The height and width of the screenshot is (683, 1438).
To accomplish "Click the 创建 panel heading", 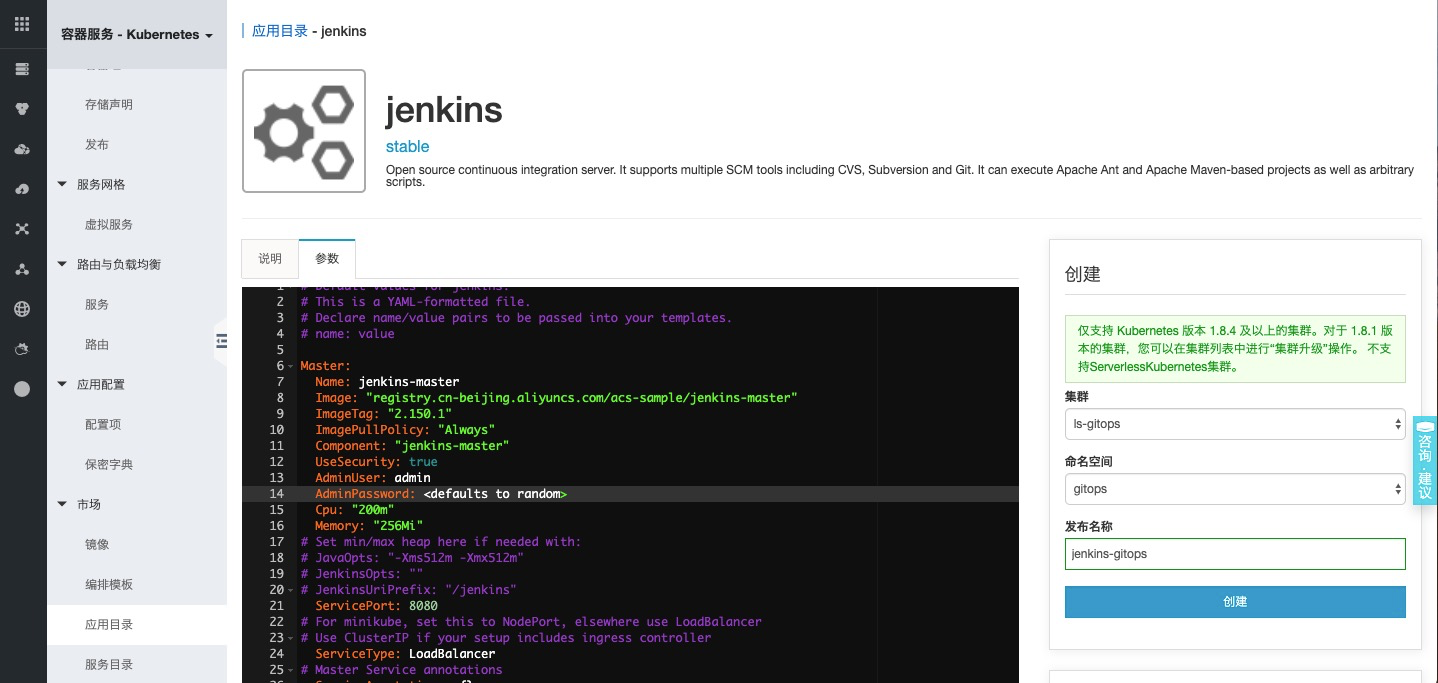I will point(1083,274).
